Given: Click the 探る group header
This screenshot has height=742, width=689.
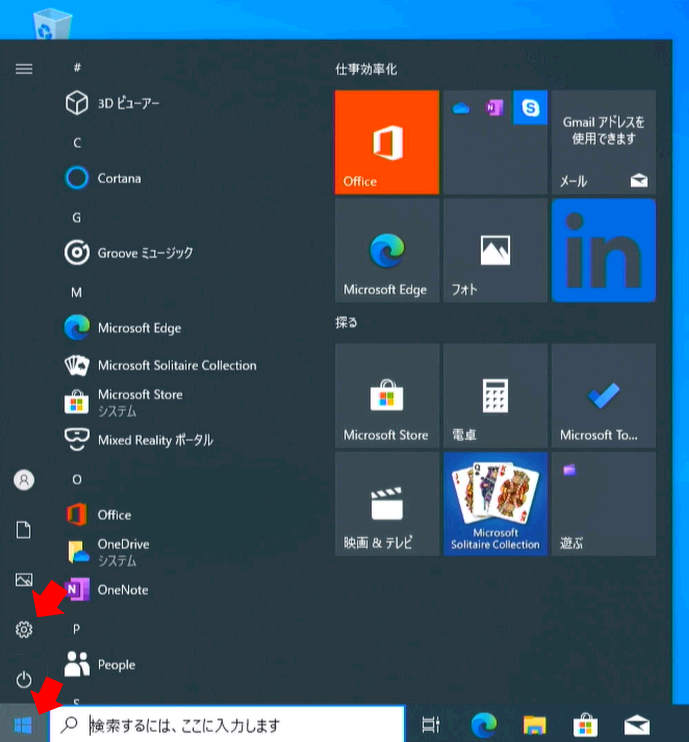Looking at the screenshot, I should click(346, 323).
